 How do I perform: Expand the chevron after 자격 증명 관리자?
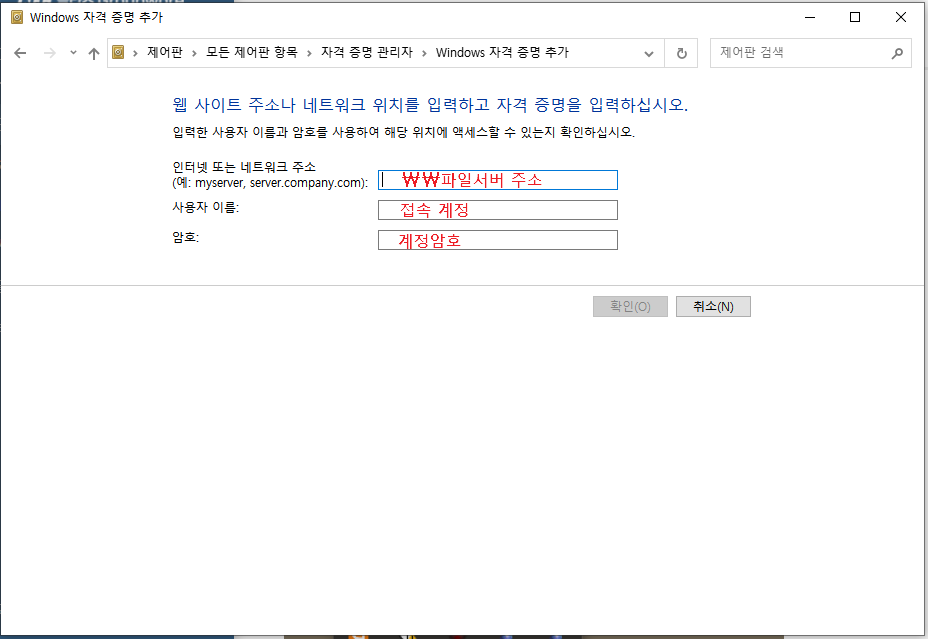click(425, 53)
